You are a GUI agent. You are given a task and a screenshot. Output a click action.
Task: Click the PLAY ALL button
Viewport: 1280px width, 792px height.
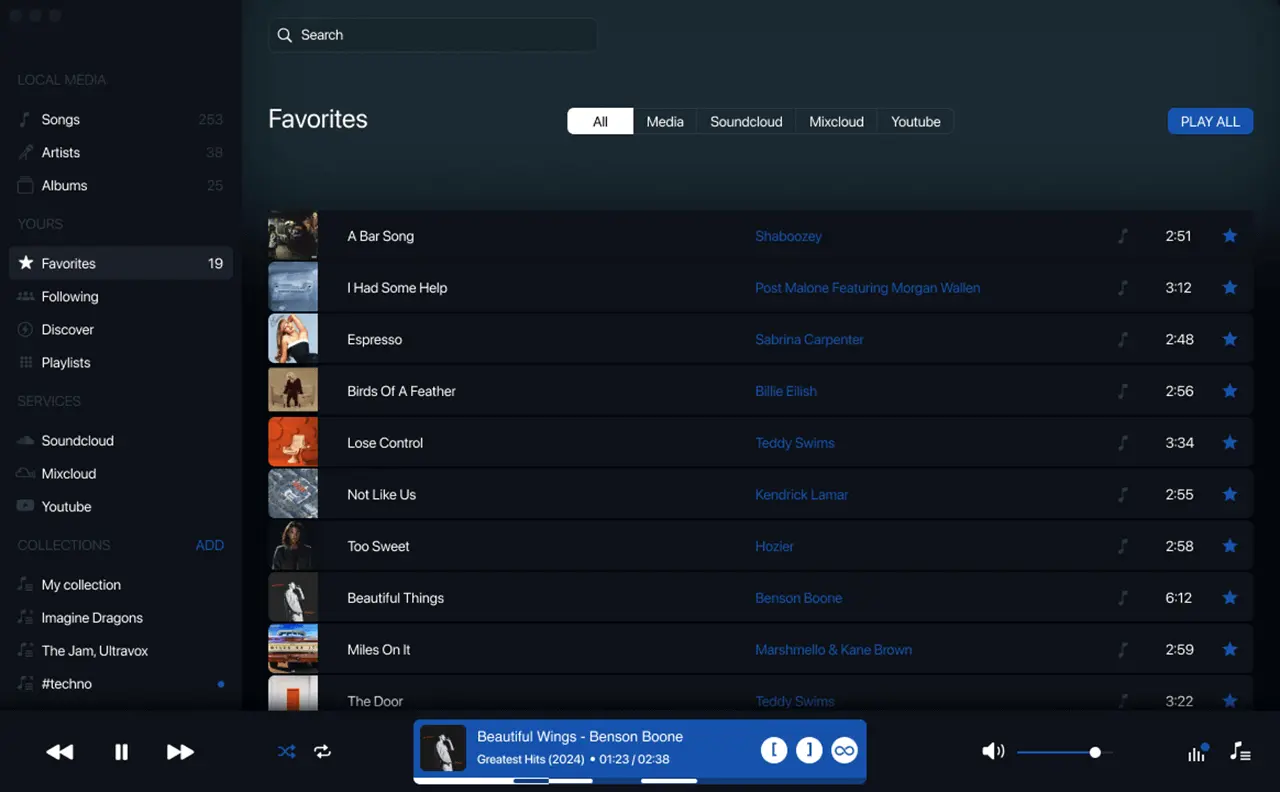click(1210, 121)
